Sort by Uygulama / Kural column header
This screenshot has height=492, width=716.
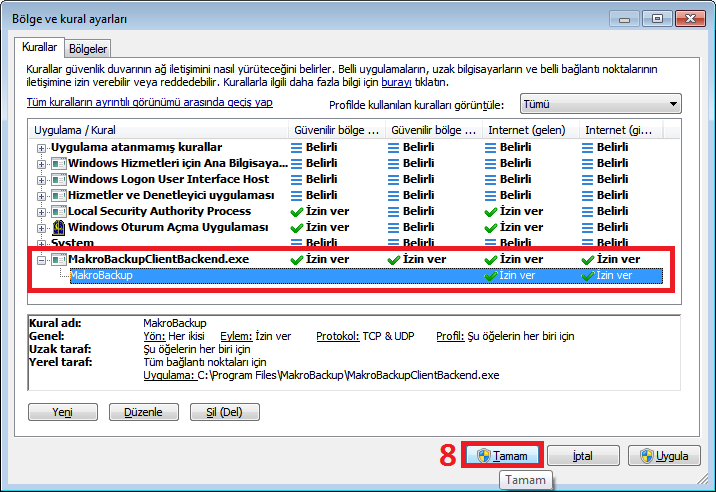(x=158, y=130)
